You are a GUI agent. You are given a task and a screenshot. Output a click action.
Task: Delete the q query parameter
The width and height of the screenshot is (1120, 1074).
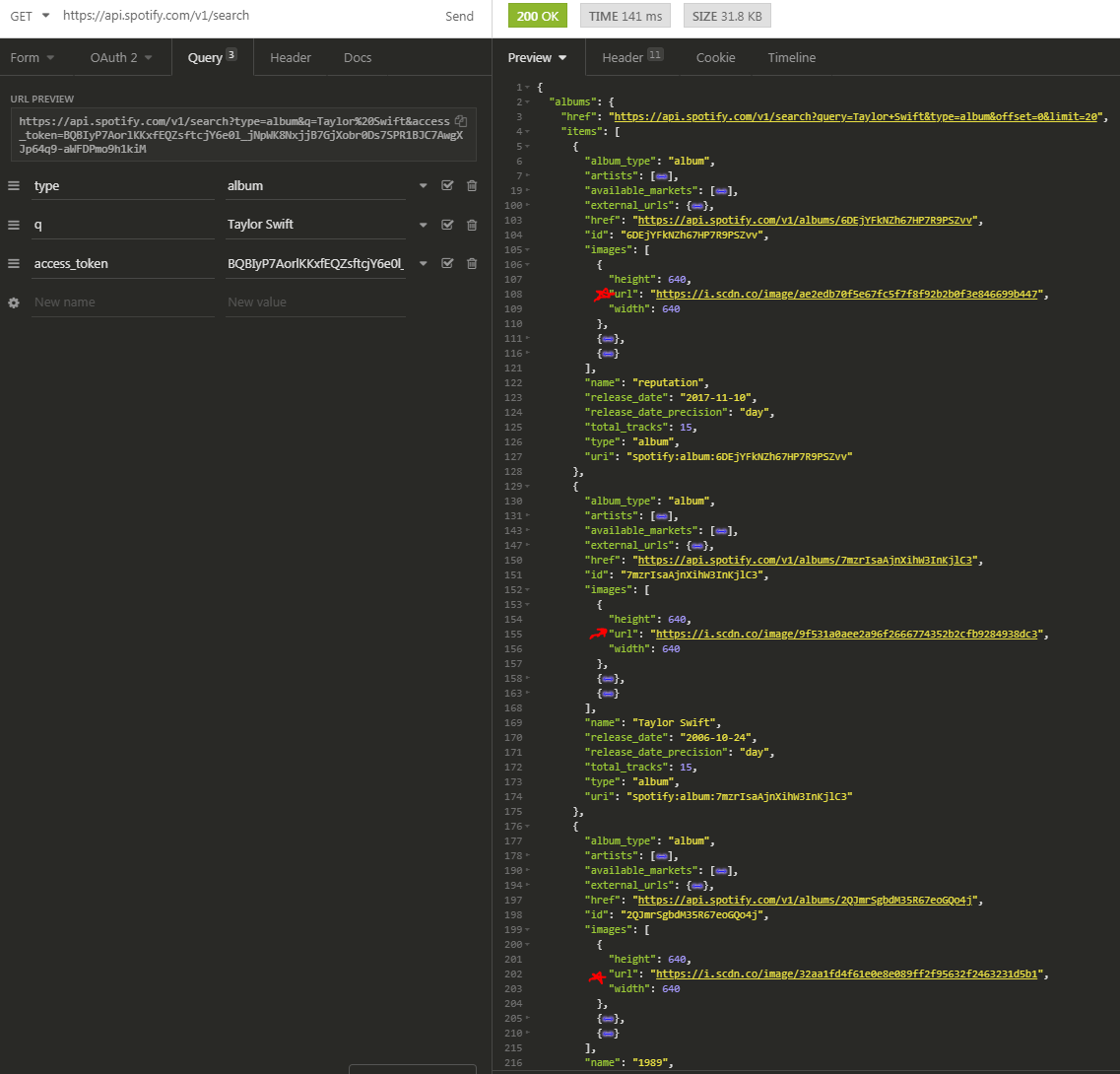point(472,225)
